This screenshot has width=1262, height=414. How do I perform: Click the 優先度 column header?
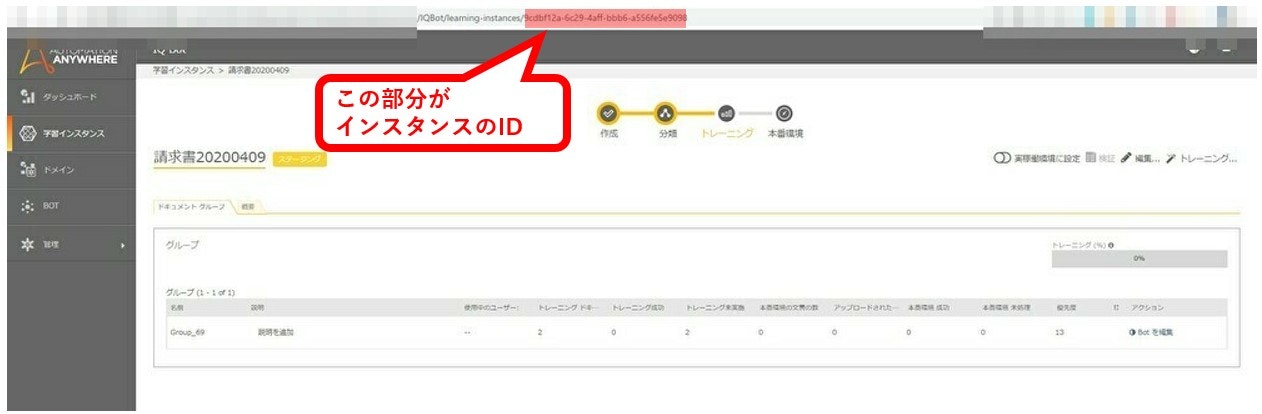point(1065,307)
